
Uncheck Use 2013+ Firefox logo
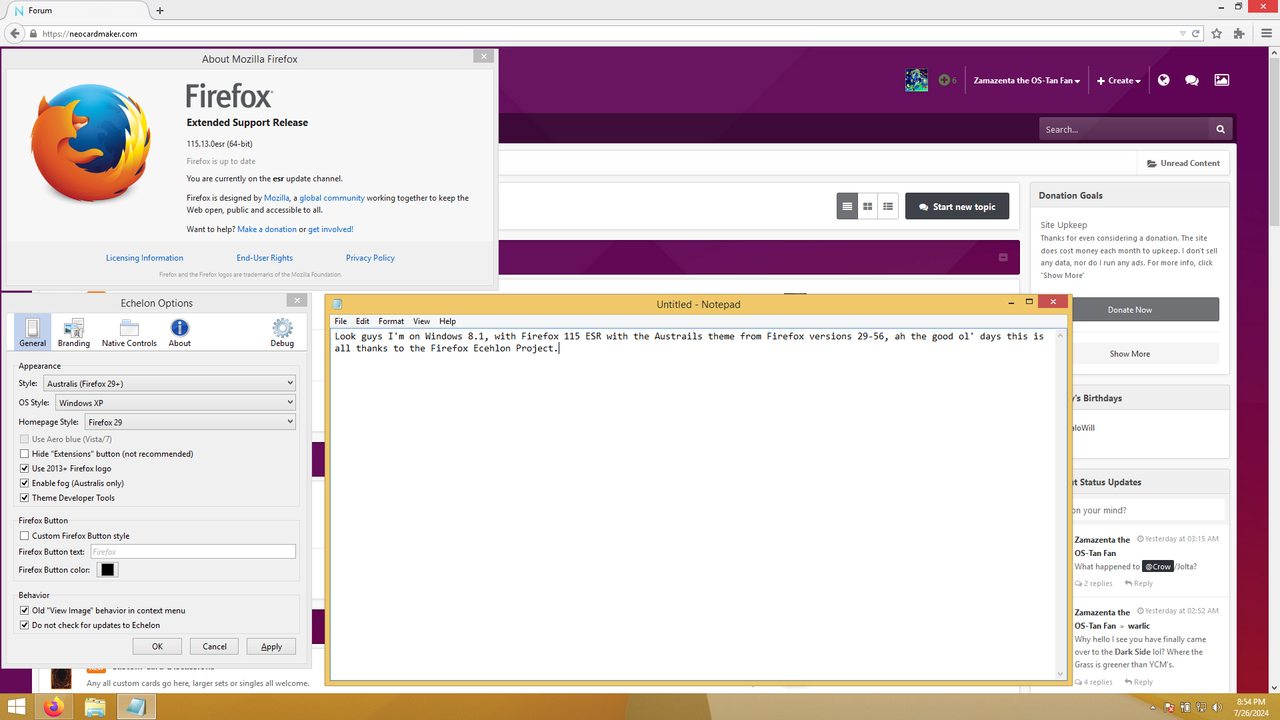click(23, 468)
